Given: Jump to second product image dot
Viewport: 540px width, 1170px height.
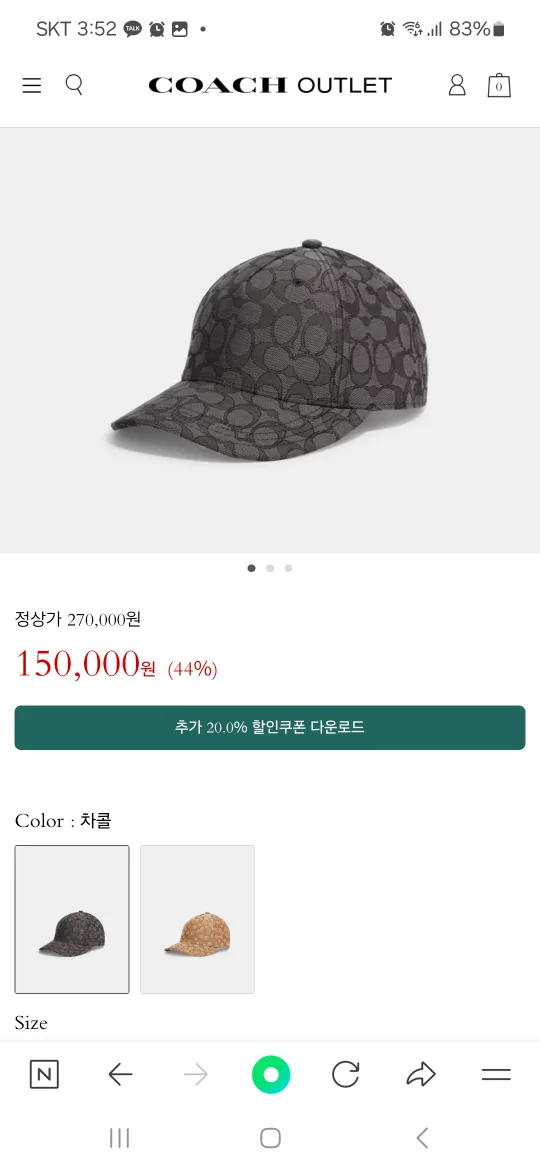Looking at the screenshot, I should click(270, 568).
